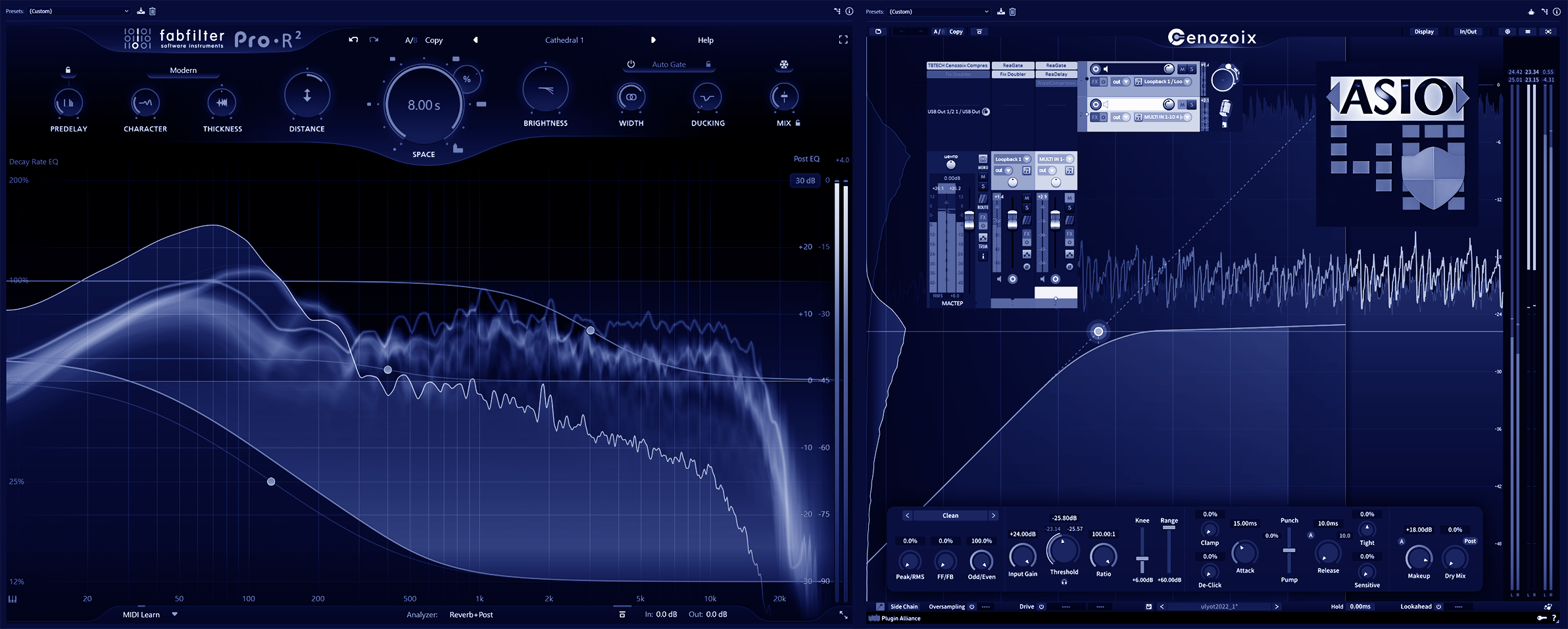The width and height of the screenshot is (1568, 629).
Task: Open the Clean compression style list
Action: click(950, 516)
